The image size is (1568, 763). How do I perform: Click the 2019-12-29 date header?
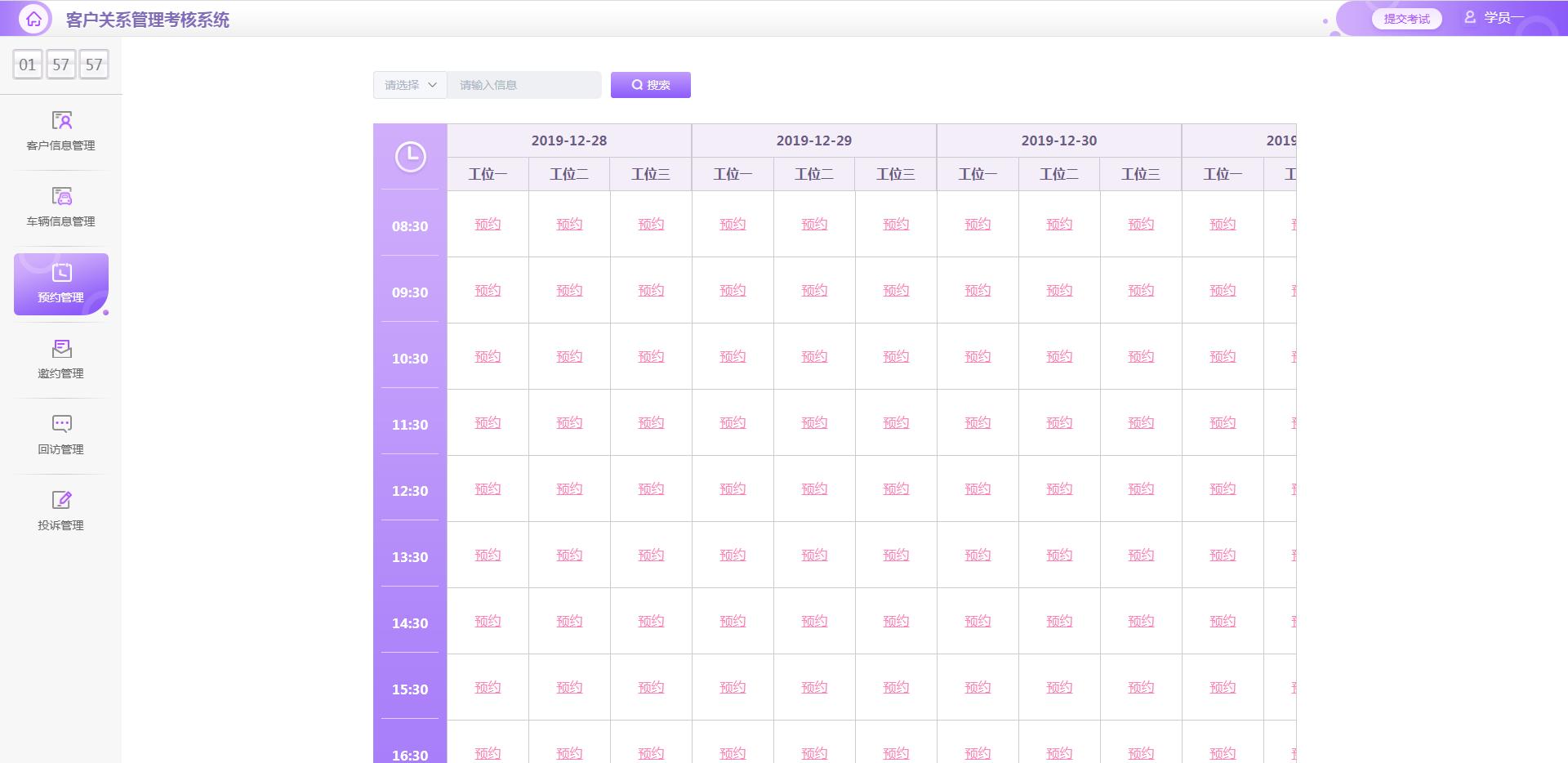point(814,141)
